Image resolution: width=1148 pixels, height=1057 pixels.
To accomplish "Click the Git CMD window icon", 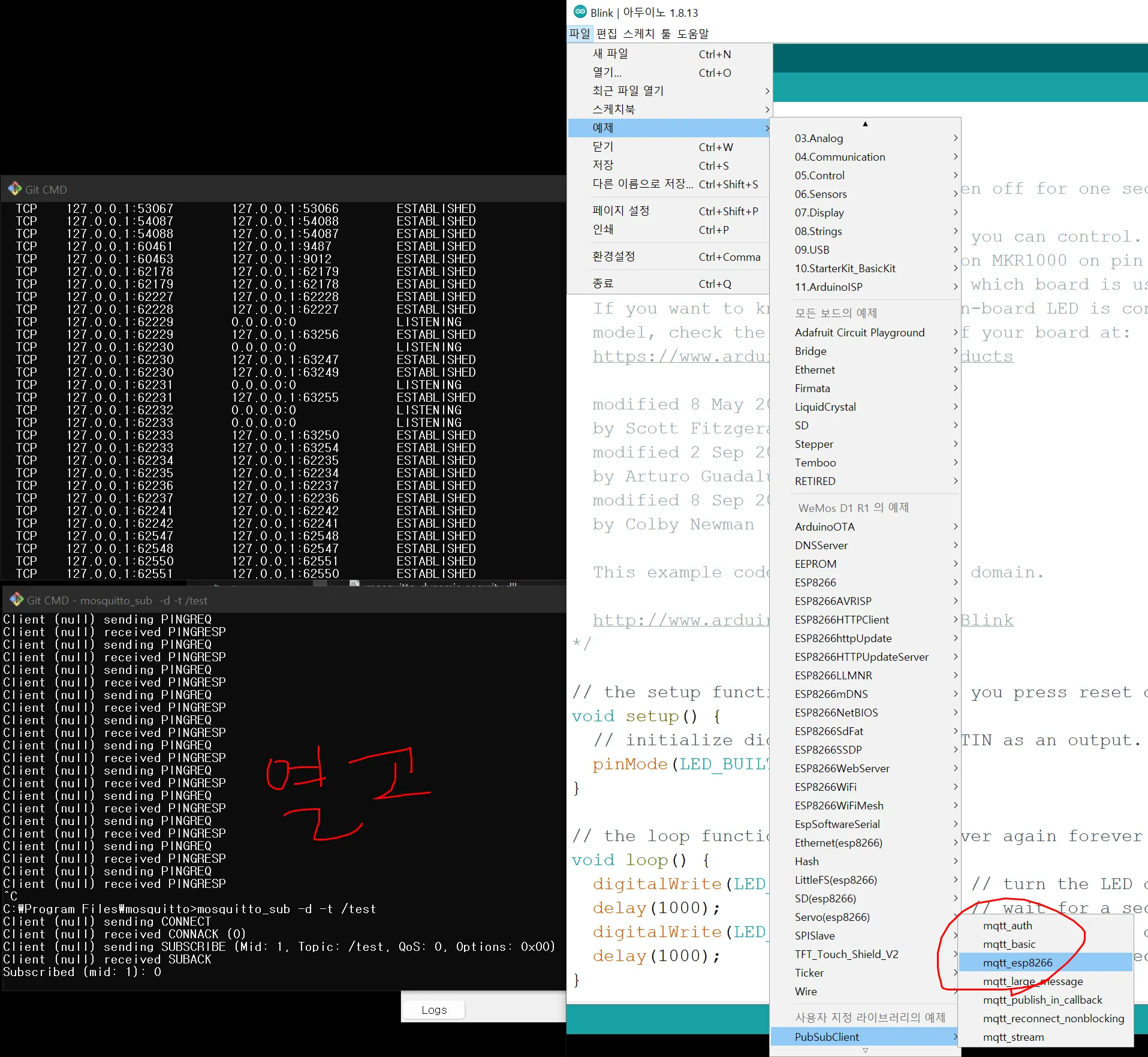I will [14, 189].
